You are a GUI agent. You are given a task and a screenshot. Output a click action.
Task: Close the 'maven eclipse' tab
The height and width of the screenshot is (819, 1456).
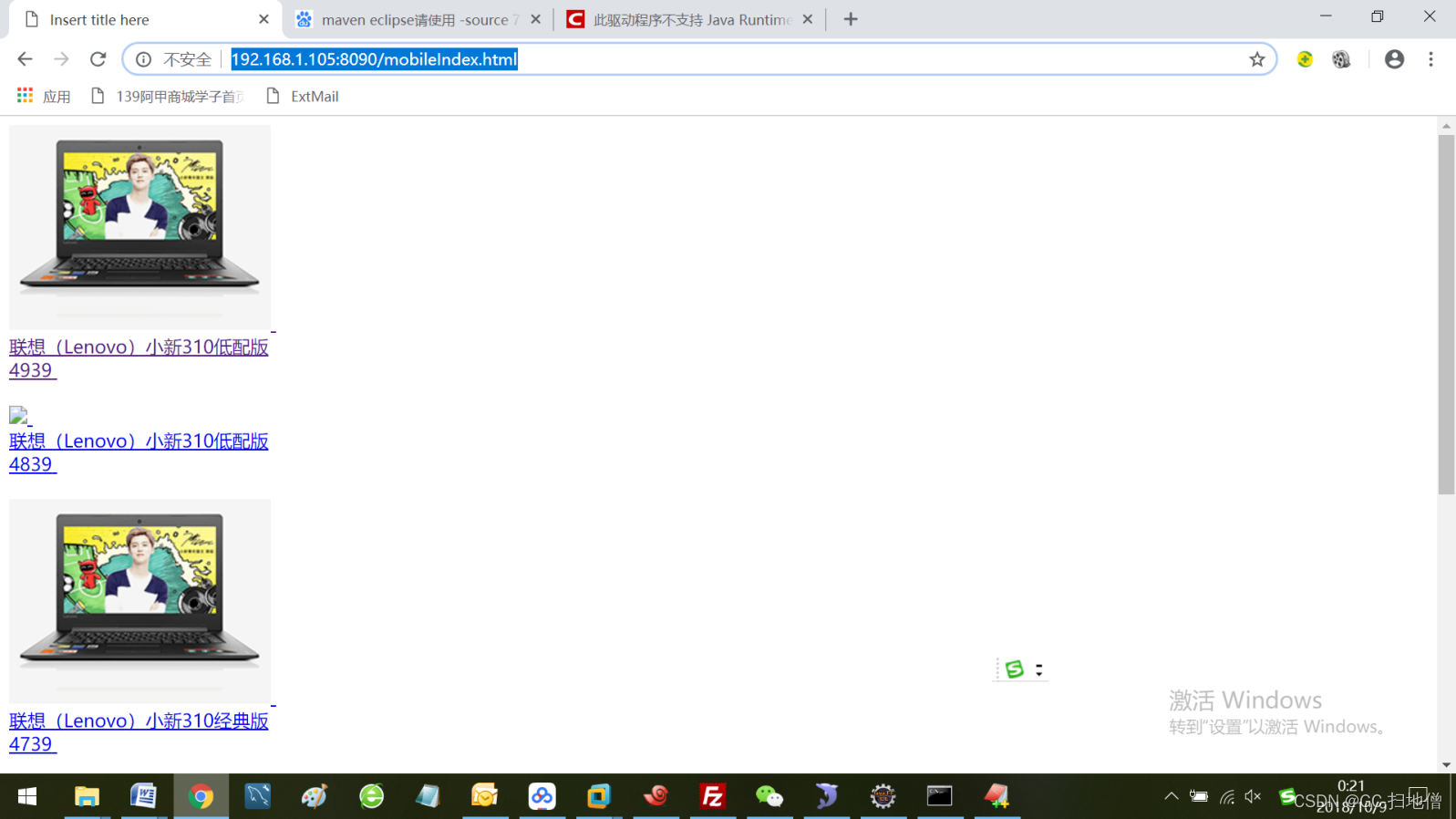(x=535, y=19)
